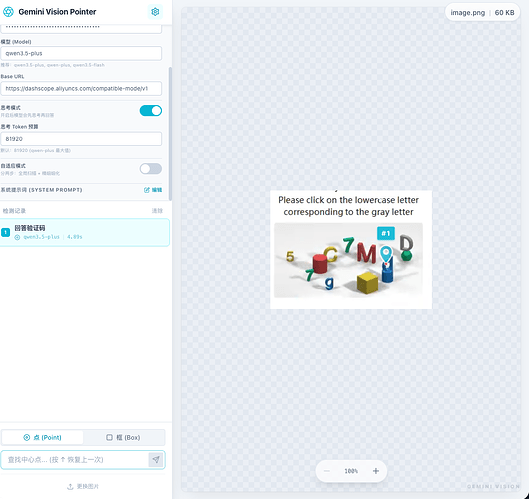
Task: Click the edit system prompt pencil icon
Action: point(146,190)
